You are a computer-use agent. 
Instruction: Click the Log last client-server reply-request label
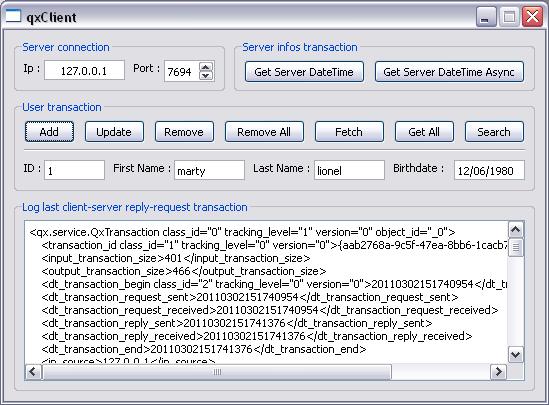click(135, 207)
